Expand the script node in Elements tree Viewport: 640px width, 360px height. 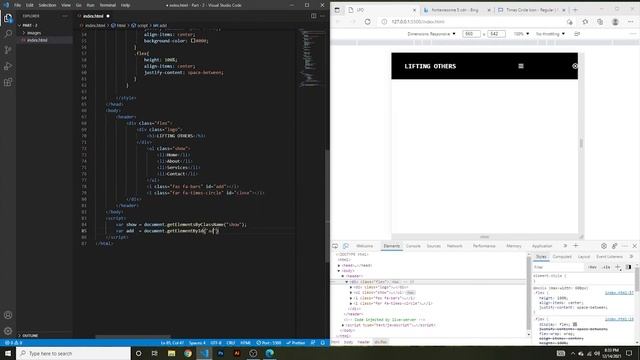[x=343, y=325]
